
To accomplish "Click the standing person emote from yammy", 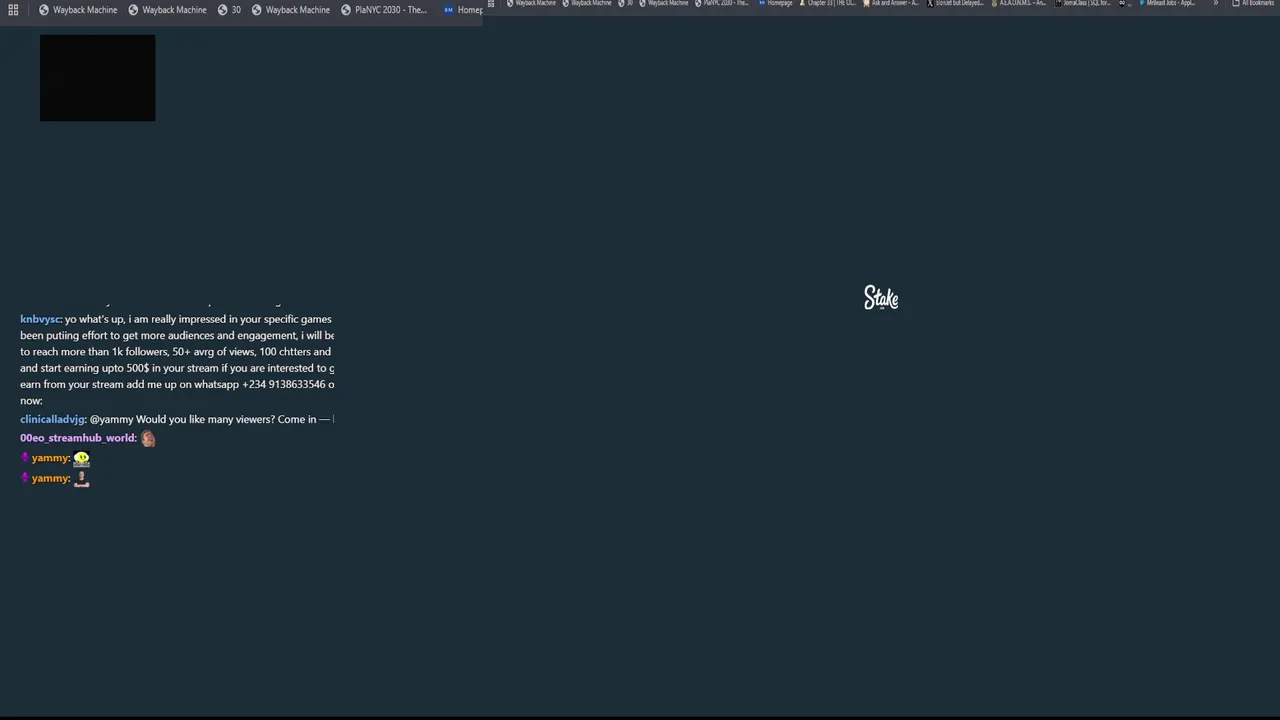I will (82, 478).
